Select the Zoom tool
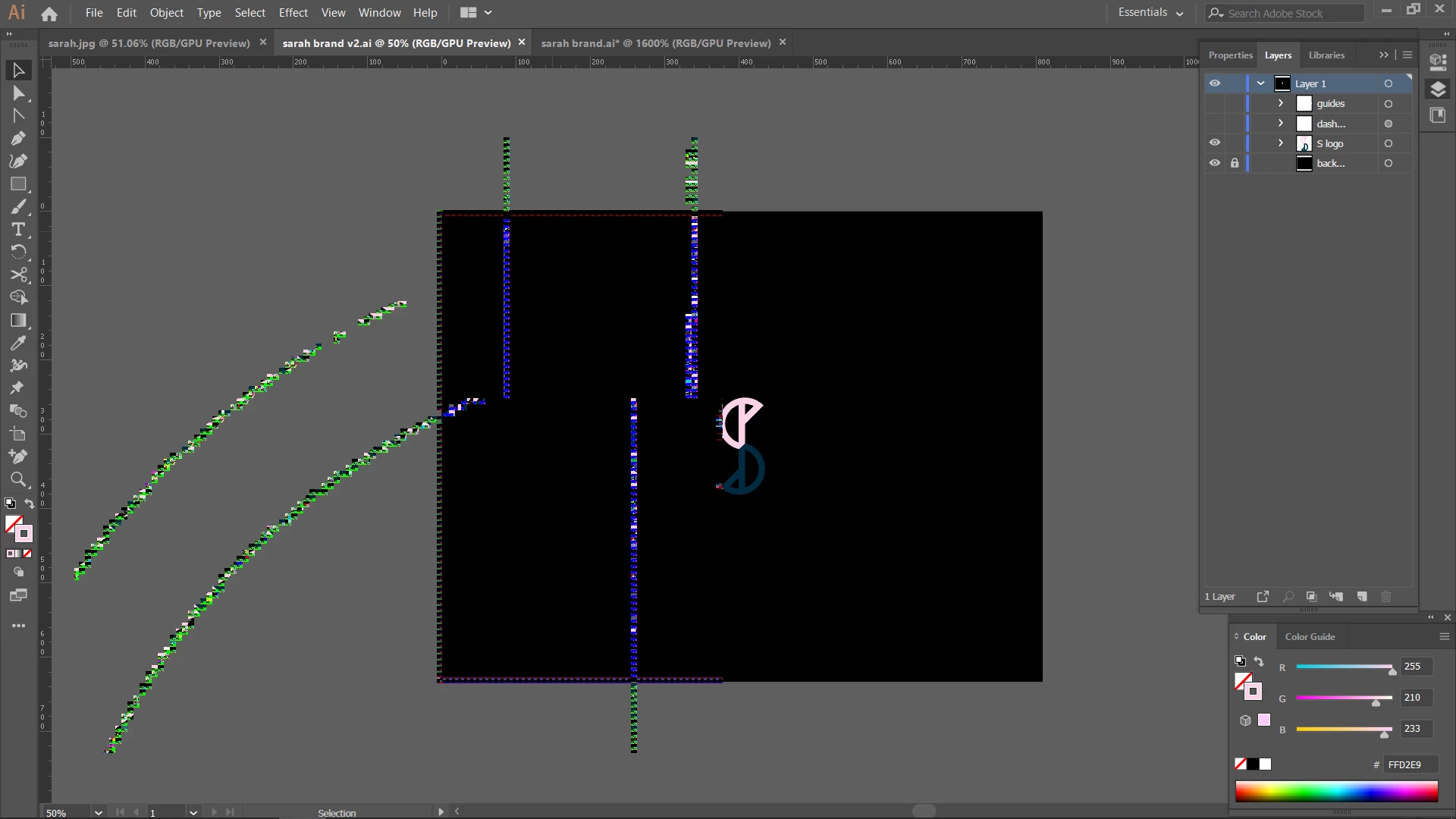The height and width of the screenshot is (819, 1456). click(x=18, y=479)
